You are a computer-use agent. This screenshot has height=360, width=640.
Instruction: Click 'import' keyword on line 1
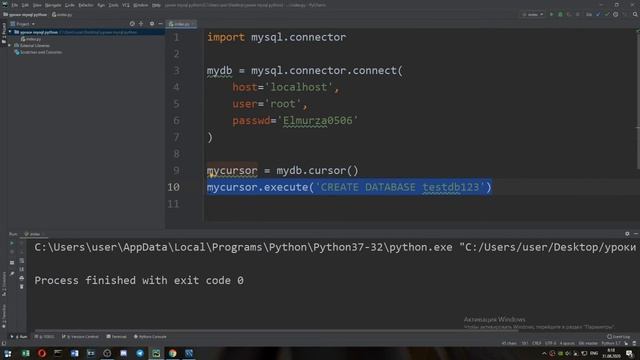click(x=226, y=37)
